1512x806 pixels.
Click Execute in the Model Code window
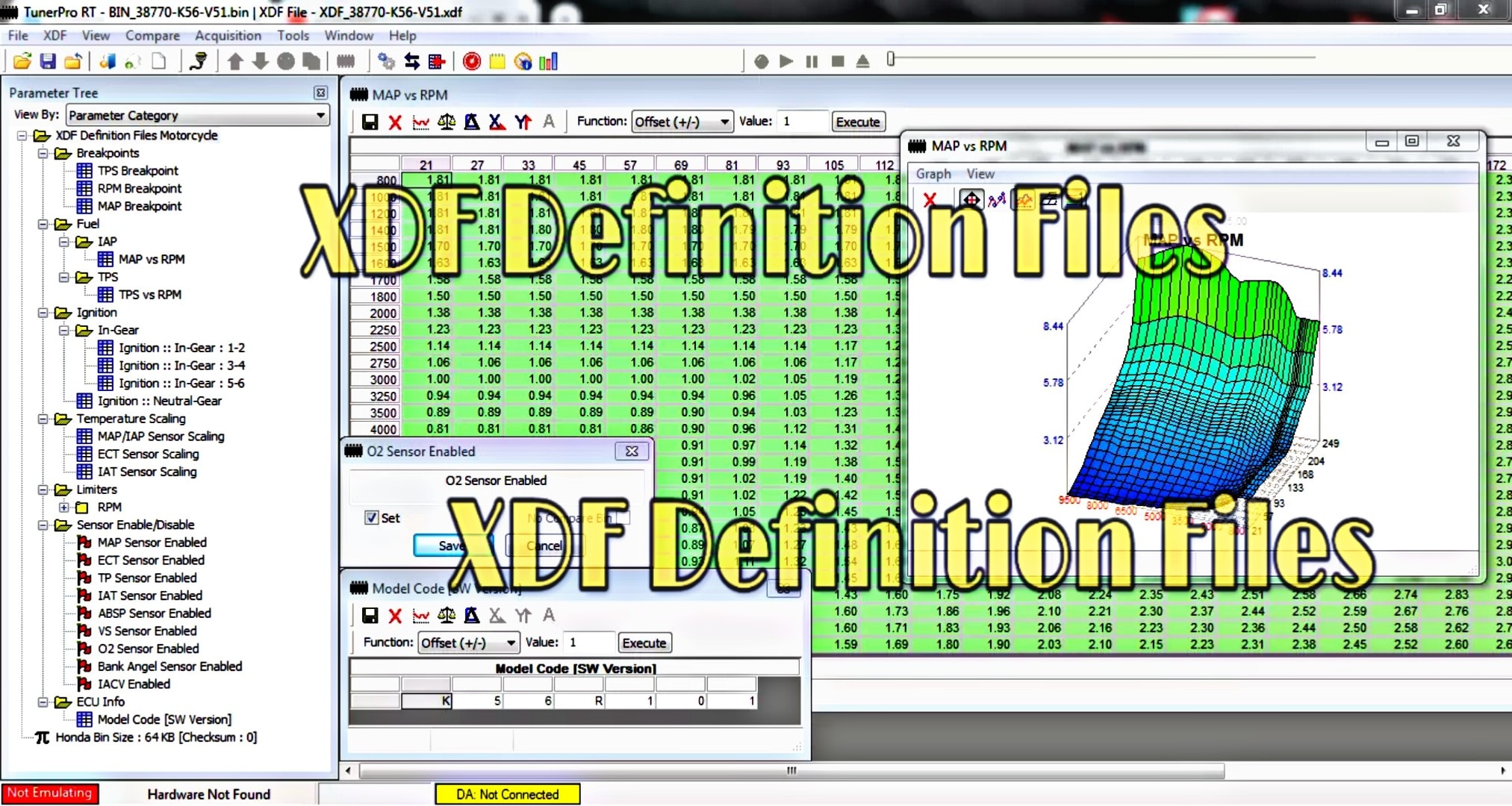[x=644, y=643]
